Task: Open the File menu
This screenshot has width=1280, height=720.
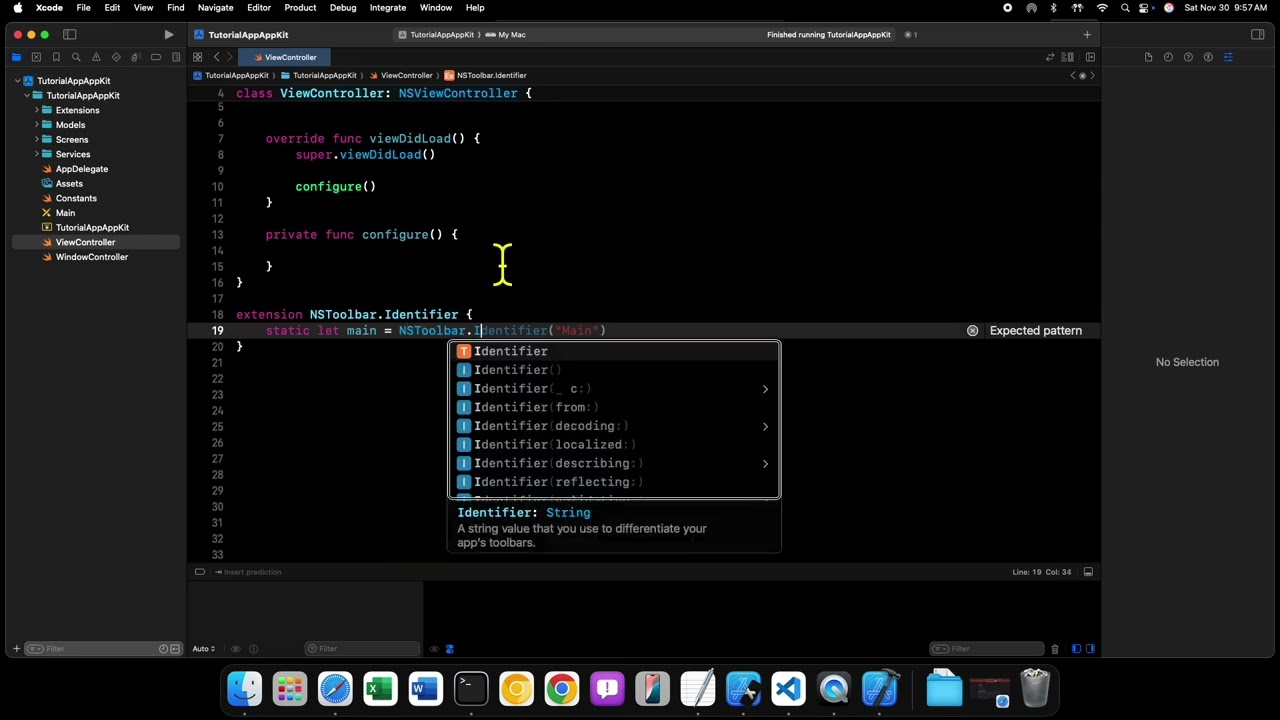Action: tap(84, 8)
